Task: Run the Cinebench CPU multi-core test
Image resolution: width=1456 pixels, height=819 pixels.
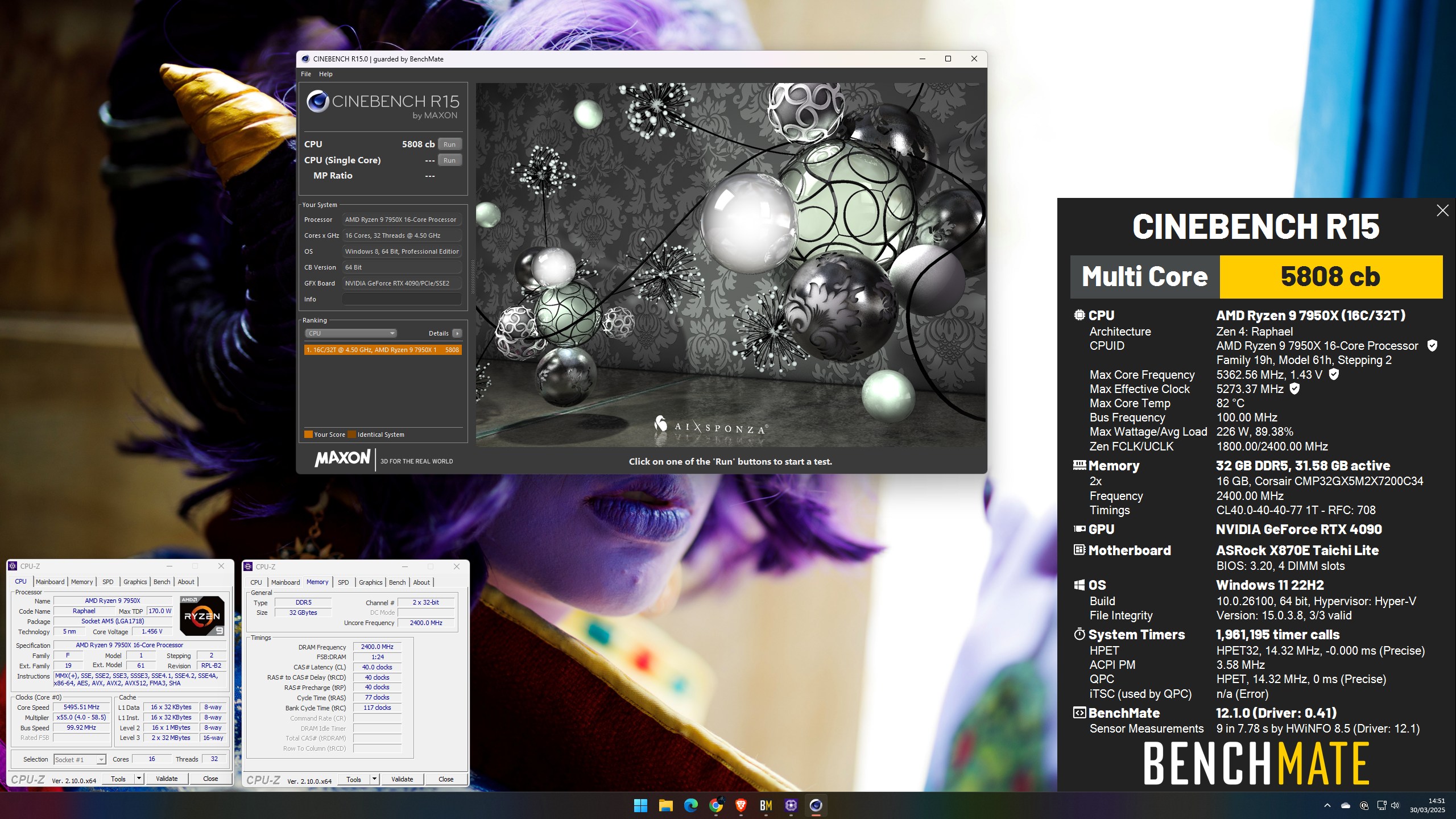Action: (449, 144)
